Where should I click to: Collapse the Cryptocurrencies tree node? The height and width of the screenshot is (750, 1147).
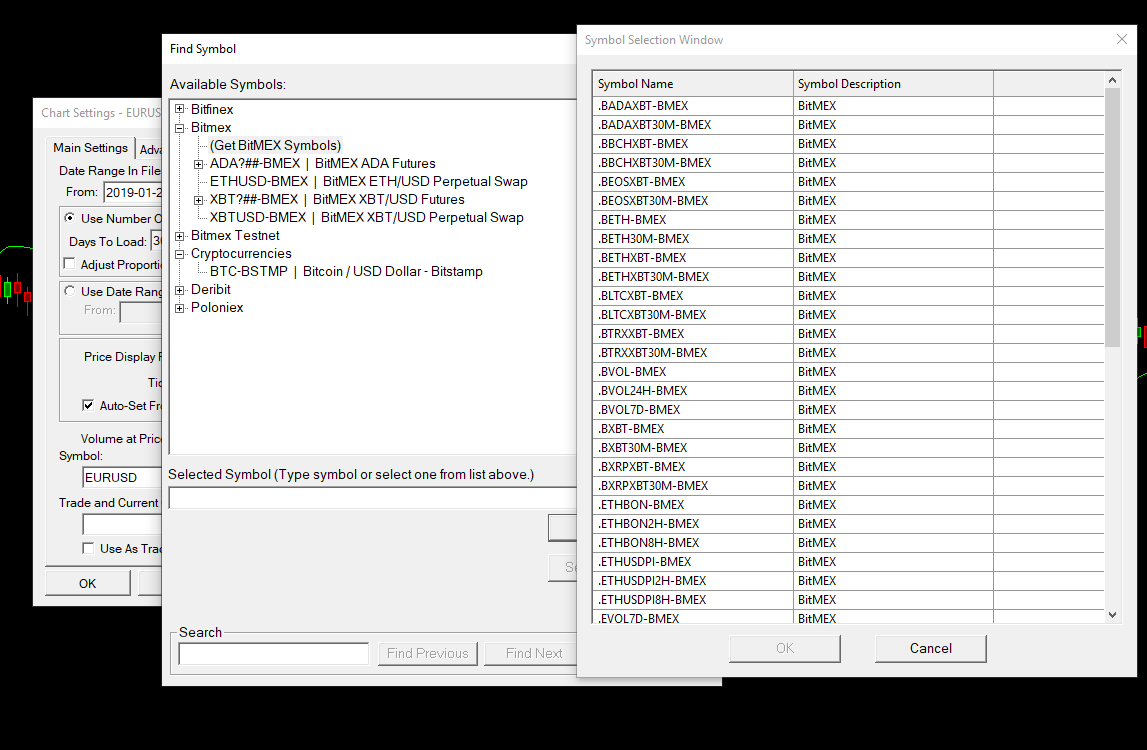tap(179, 254)
